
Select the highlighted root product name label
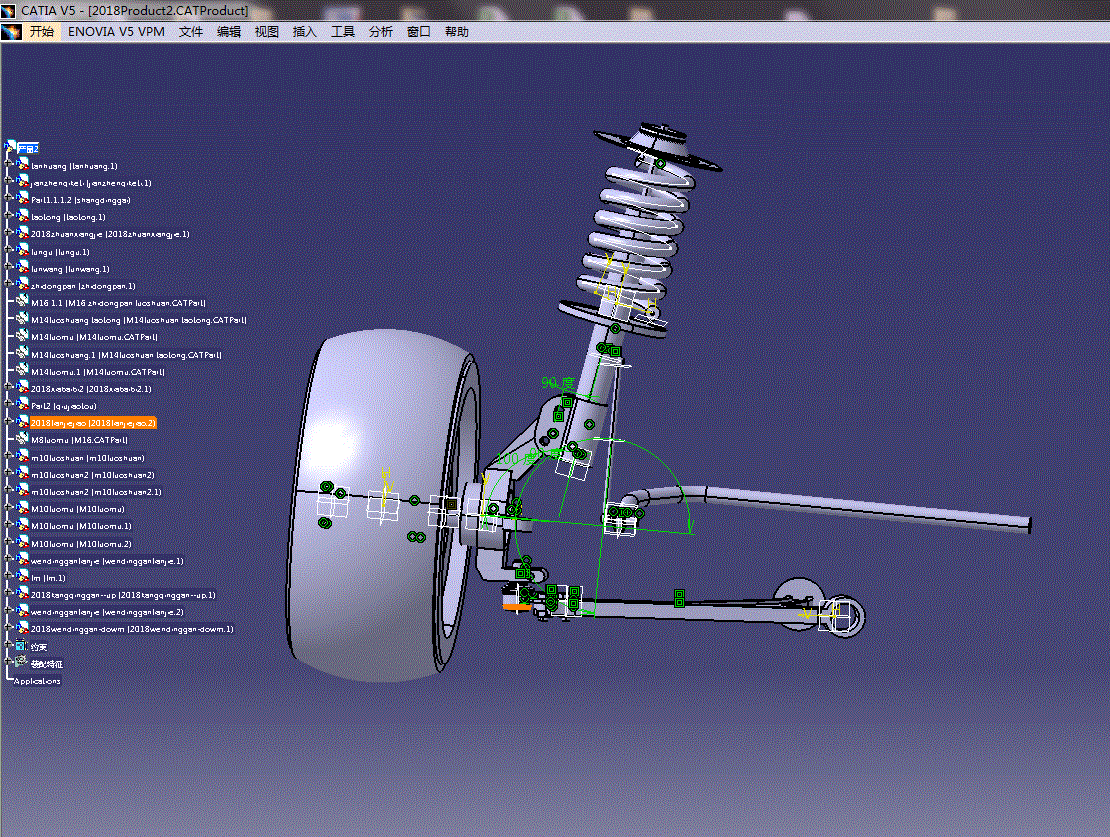click(28, 149)
